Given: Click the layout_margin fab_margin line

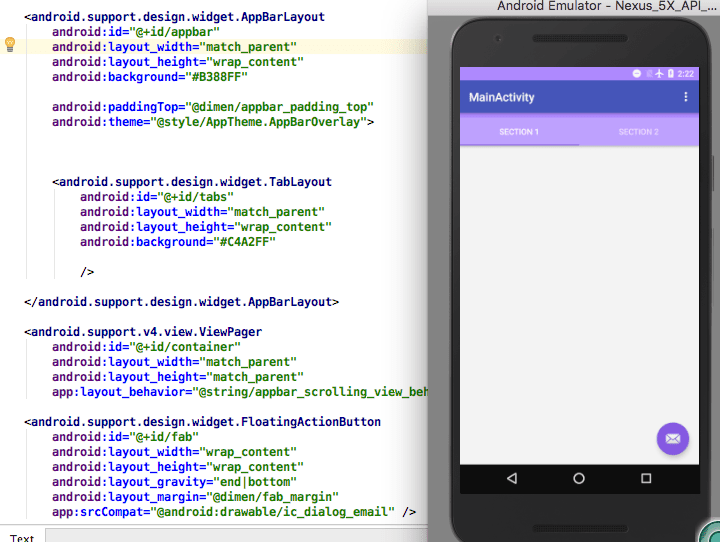Looking at the screenshot, I should pos(196,497).
